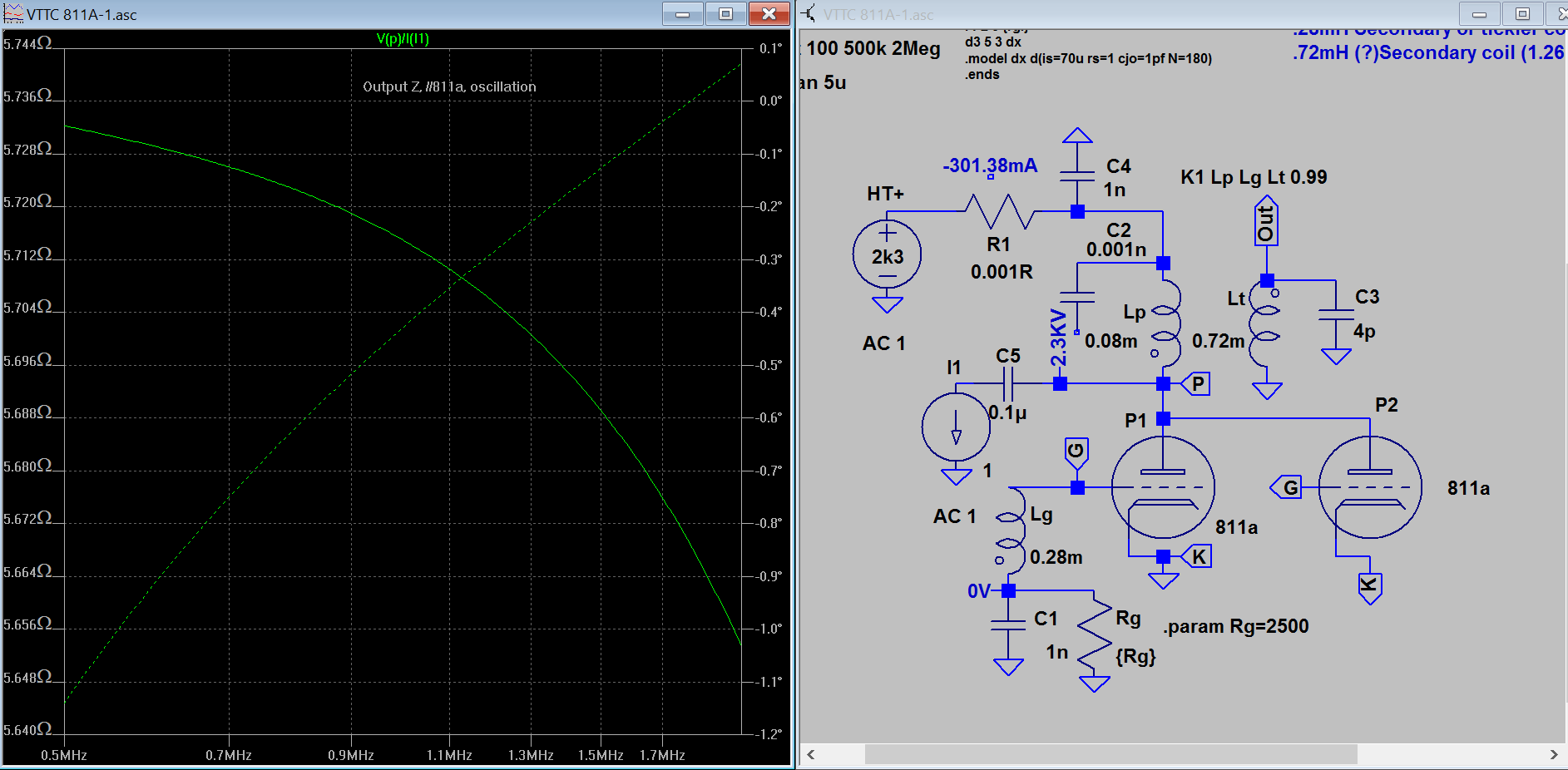Click the G label left of tube P2
Viewport: 1568px width, 770px height.
(x=1288, y=487)
